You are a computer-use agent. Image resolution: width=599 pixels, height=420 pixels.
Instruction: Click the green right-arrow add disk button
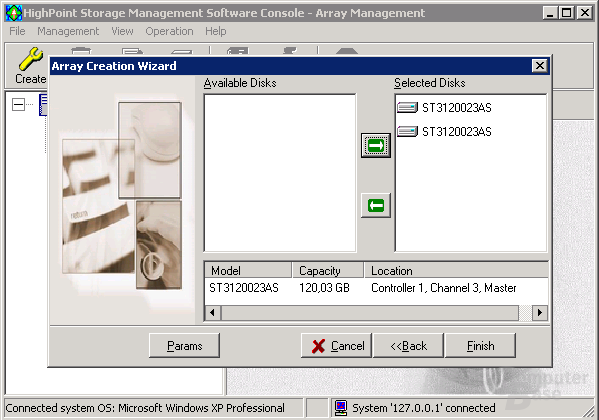tap(376, 145)
